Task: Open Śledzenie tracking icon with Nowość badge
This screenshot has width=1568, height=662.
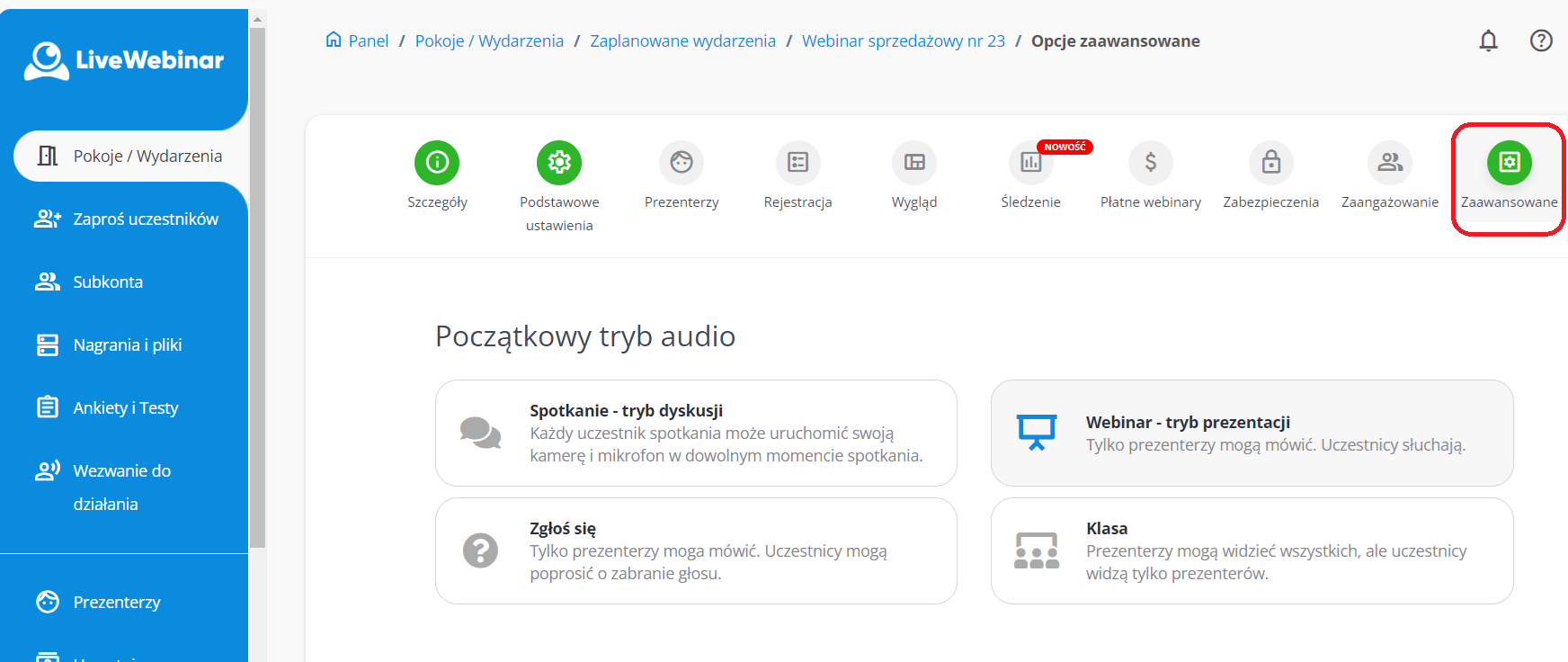Action: pos(1031,163)
